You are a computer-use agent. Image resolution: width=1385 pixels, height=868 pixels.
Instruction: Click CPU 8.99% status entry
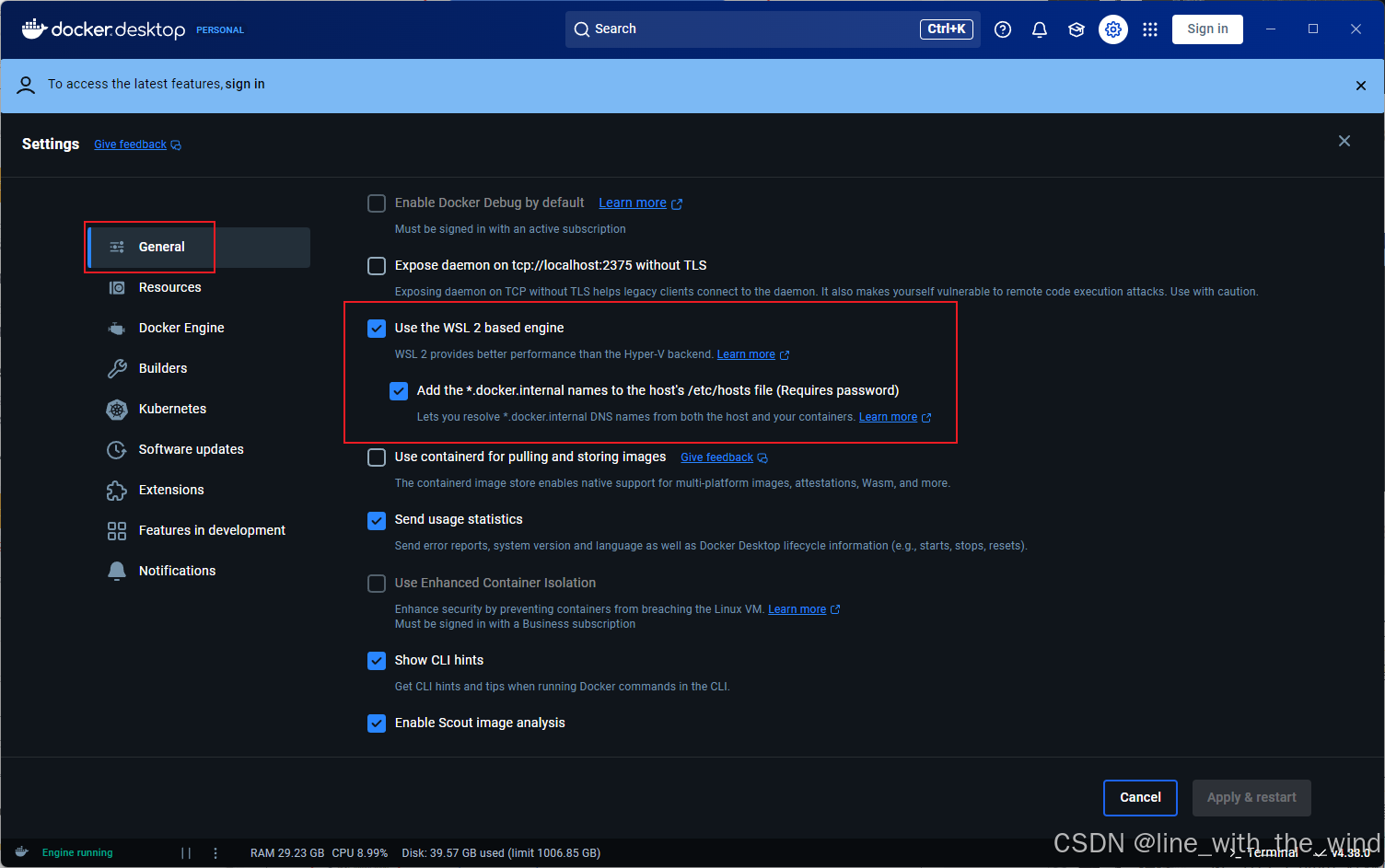(x=360, y=853)
